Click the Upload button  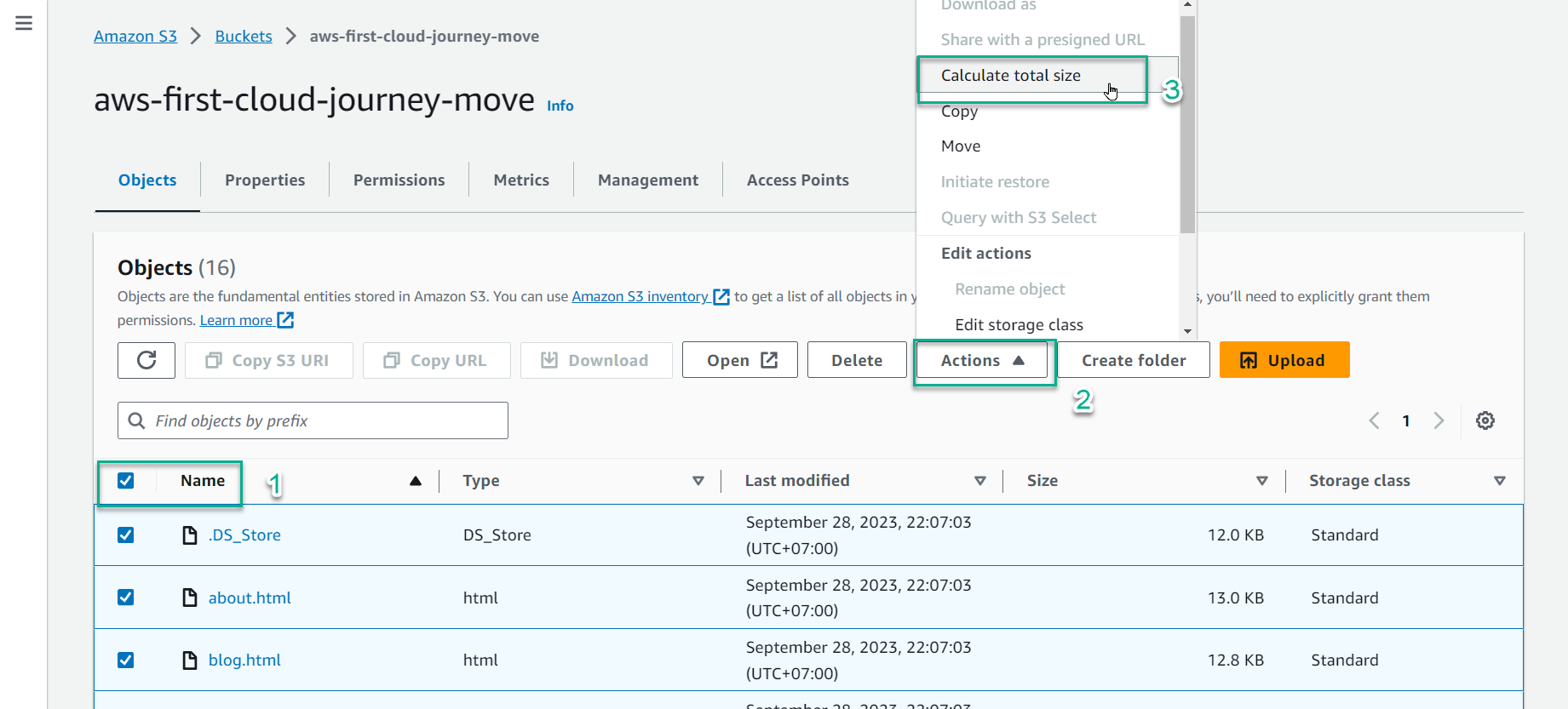1284,360
